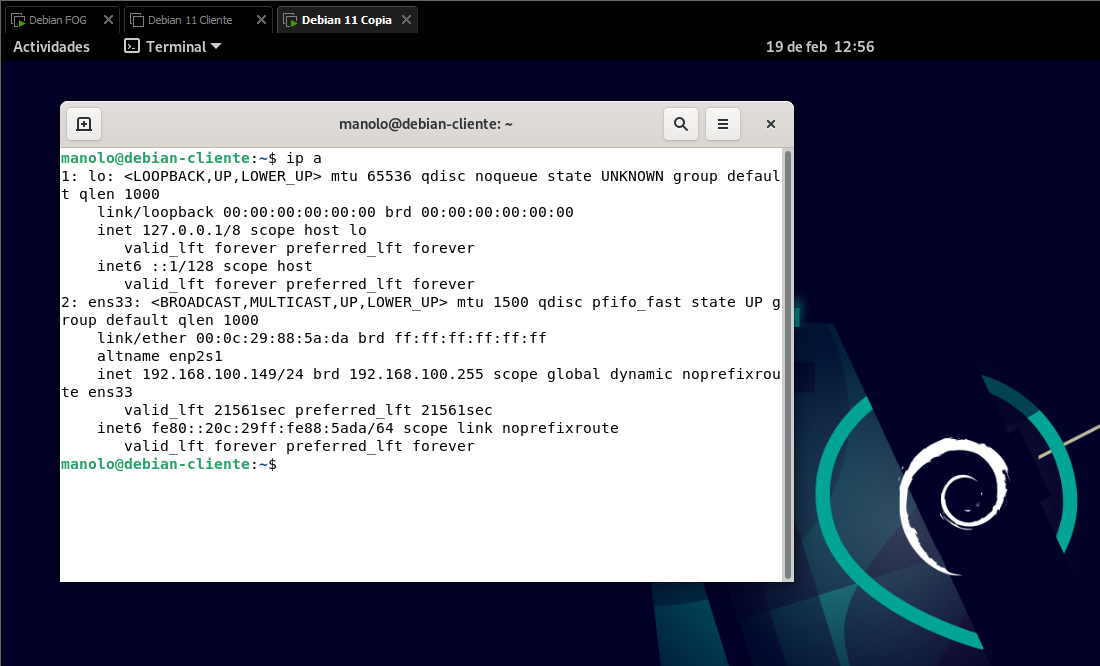Open a new terminal tab
The height and width of the screenshot is (666, 1100).
[84, 124]
